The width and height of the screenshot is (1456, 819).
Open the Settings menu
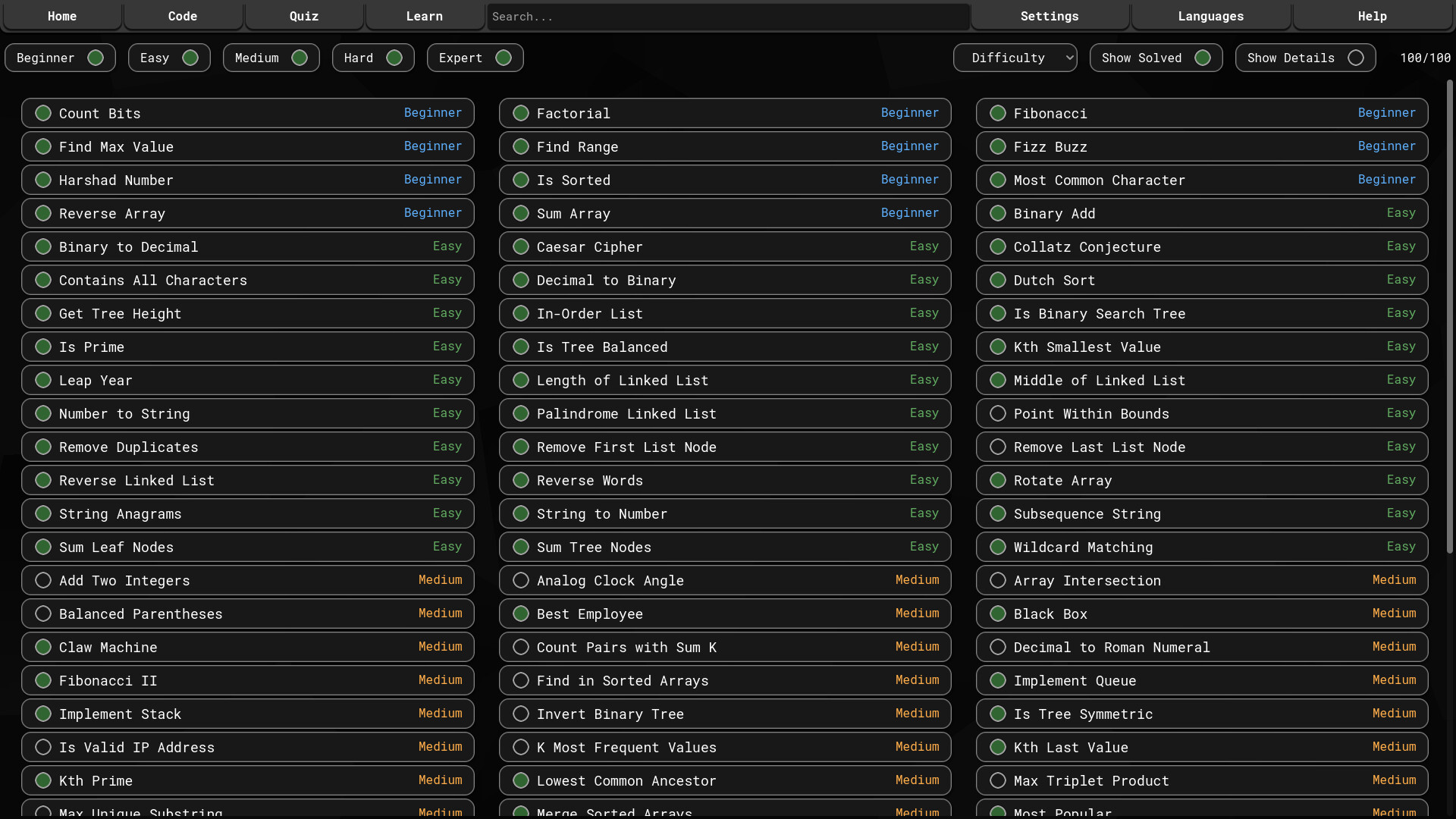pyautogui.click(x=1049, y=16)
